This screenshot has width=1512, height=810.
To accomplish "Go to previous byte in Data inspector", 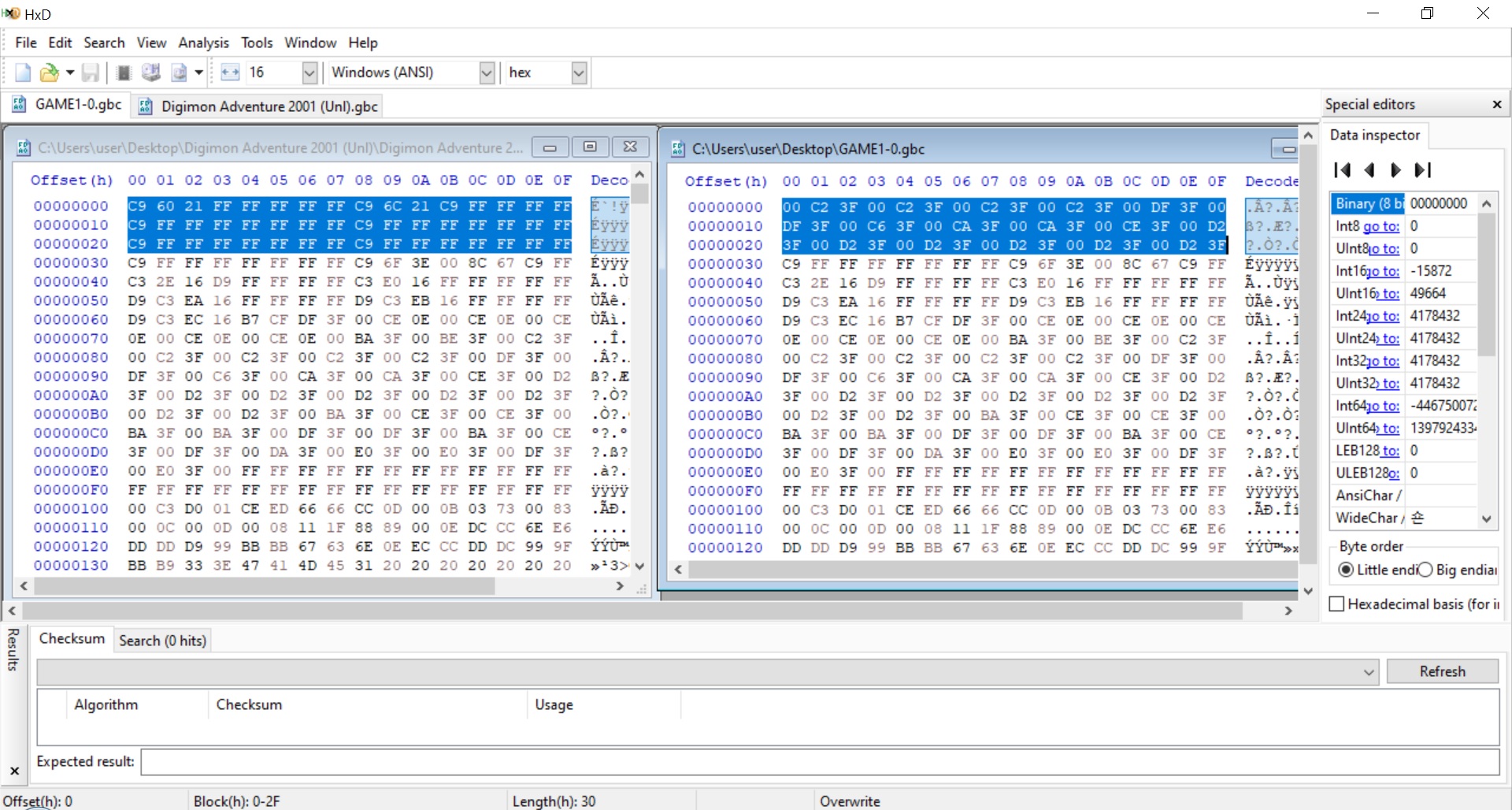I will (x=1369, y=170).
